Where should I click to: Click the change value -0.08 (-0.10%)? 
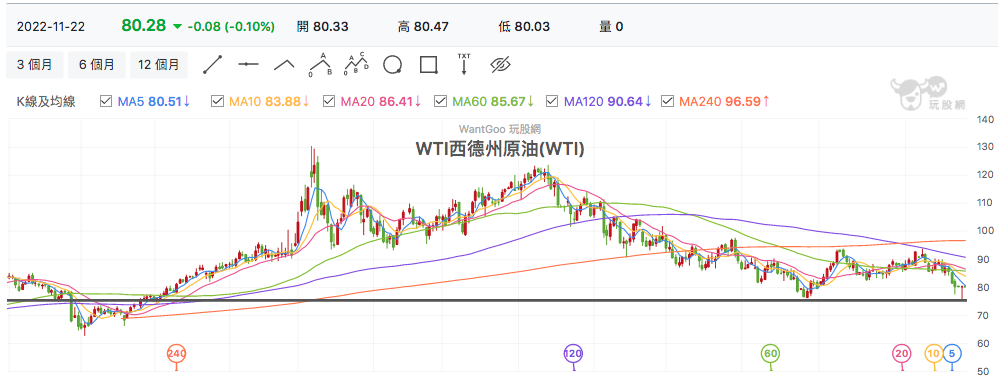pyautogui.click(x=231, y=27)
